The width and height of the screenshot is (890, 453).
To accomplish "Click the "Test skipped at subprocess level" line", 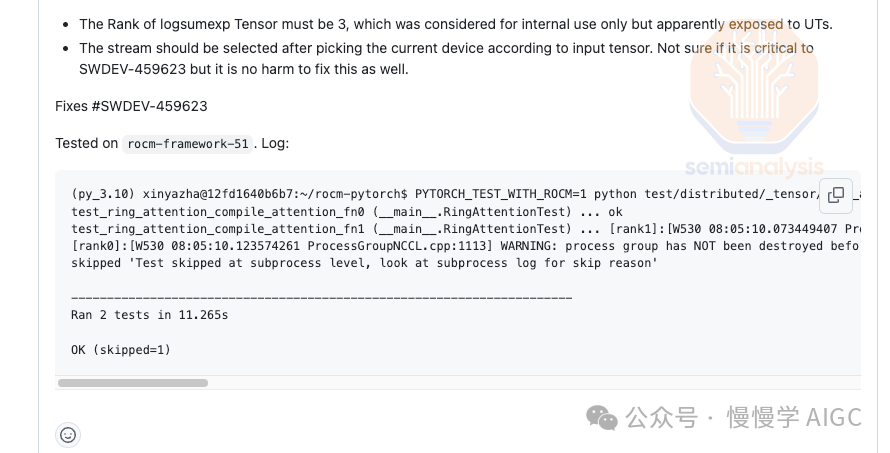I will pyautogui.click(x=364, y=263).
